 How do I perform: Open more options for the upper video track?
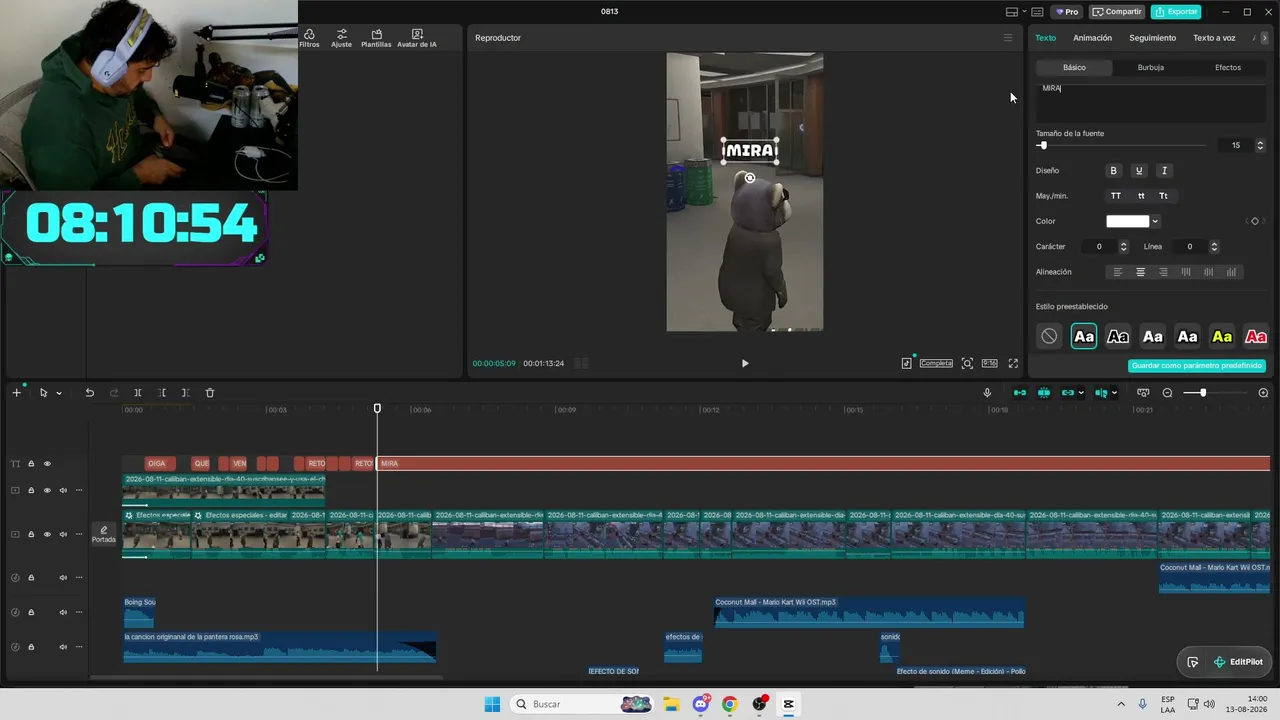pos(79,490)
